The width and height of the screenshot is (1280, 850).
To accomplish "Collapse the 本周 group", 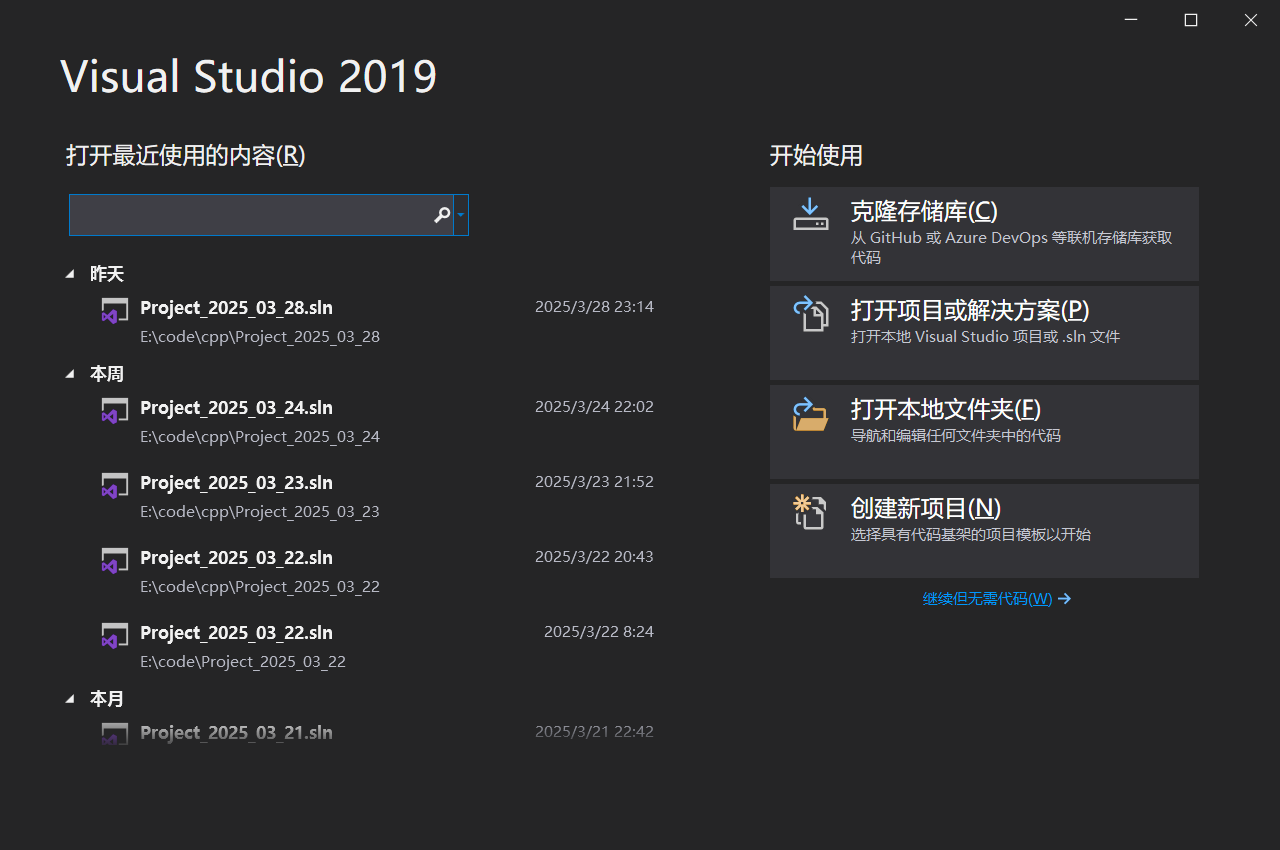I will point(70,374).
